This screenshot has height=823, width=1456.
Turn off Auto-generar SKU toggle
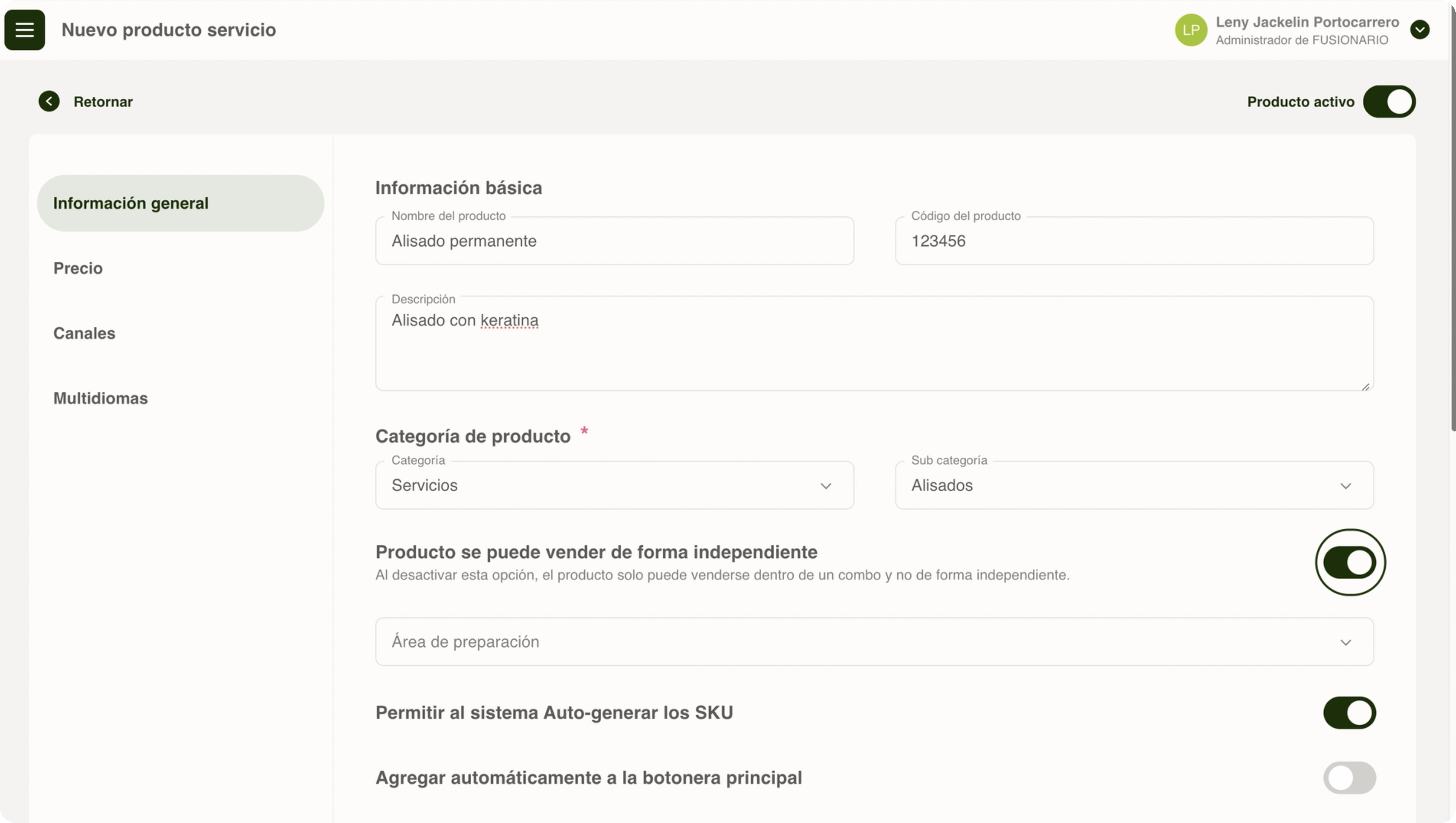[1349, 713]
